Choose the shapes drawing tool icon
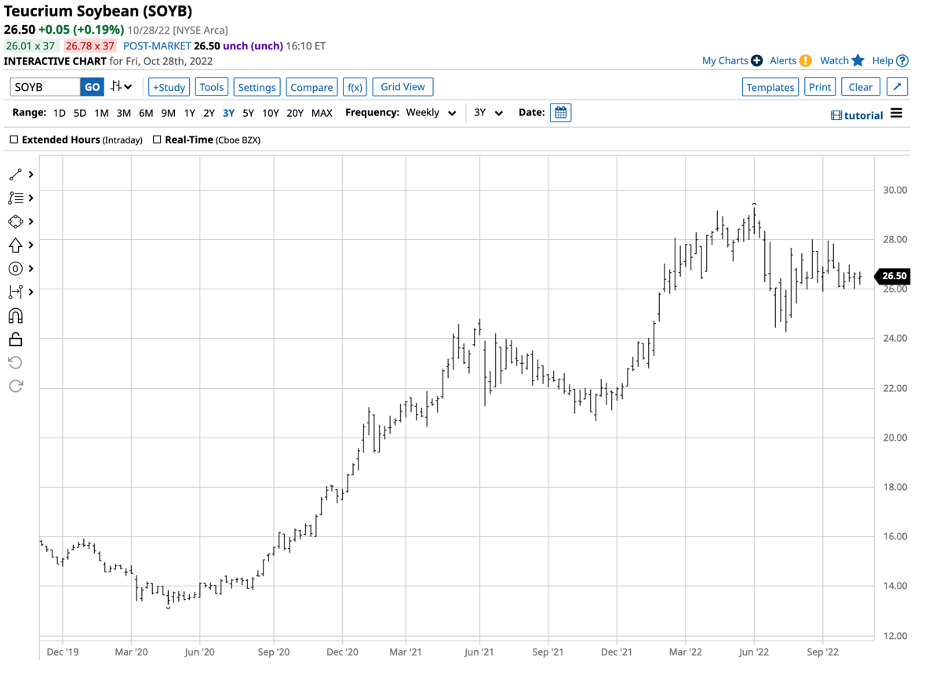 click(15, 222)
